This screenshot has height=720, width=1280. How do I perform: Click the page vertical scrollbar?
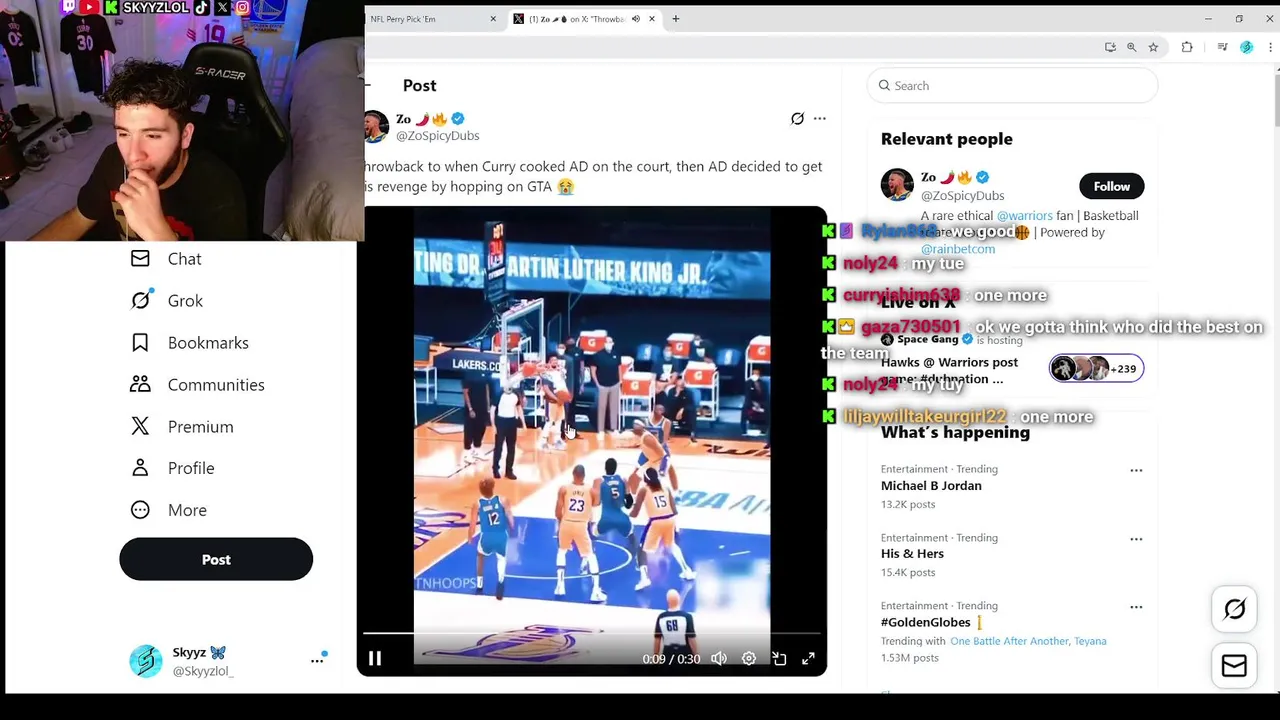click(x=1275, y=100)
